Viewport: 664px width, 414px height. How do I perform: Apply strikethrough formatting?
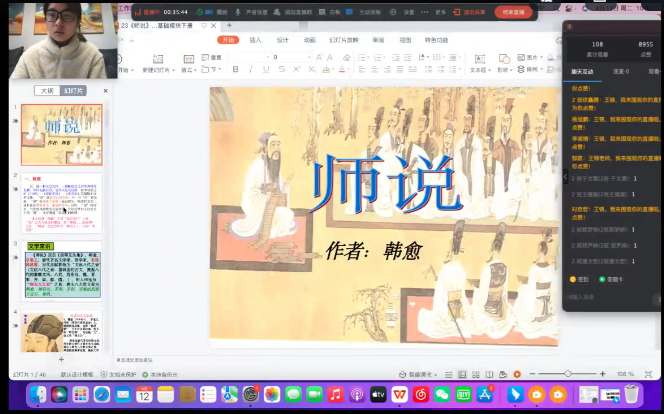[x=282, y=69]
